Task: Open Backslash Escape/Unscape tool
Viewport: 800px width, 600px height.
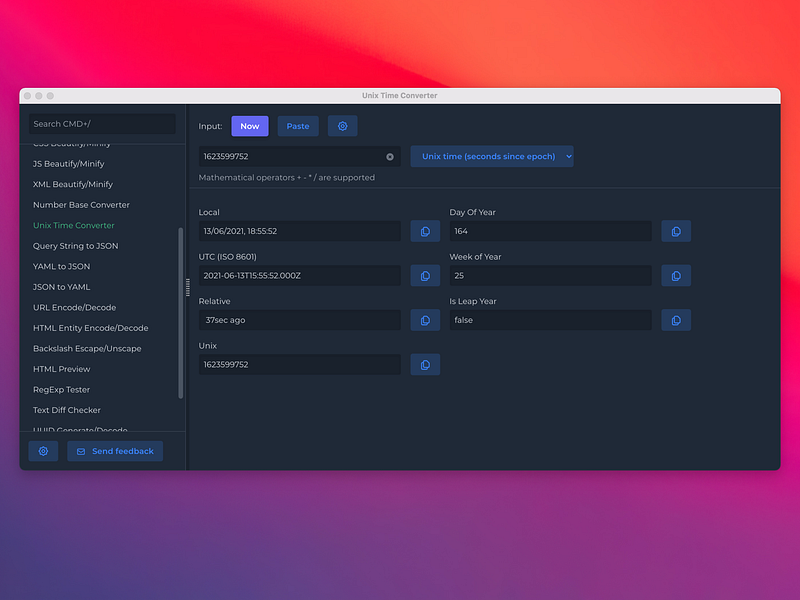Action: (x=87, y=348)
